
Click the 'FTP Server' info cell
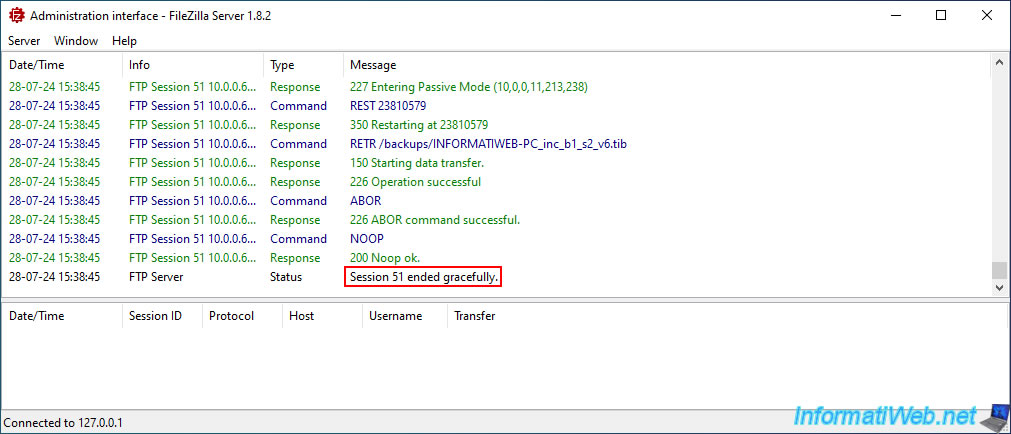(x=156, y=277)
